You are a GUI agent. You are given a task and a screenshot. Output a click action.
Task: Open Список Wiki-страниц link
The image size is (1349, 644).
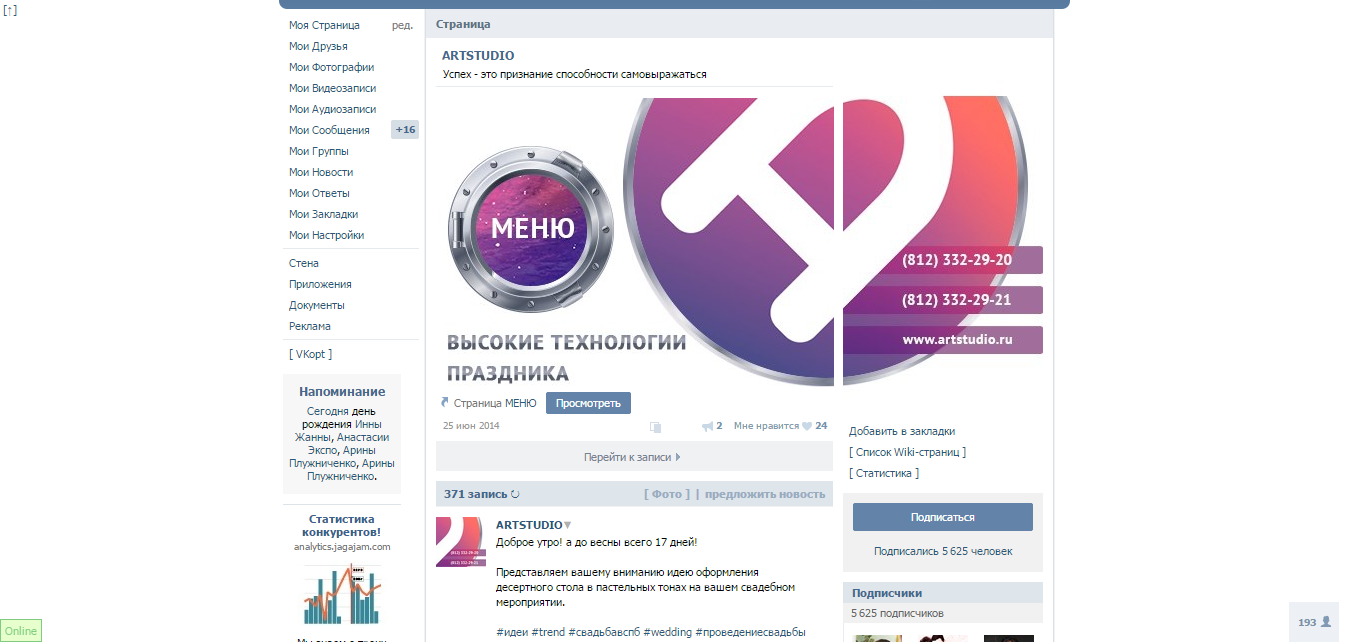point(907,452)
